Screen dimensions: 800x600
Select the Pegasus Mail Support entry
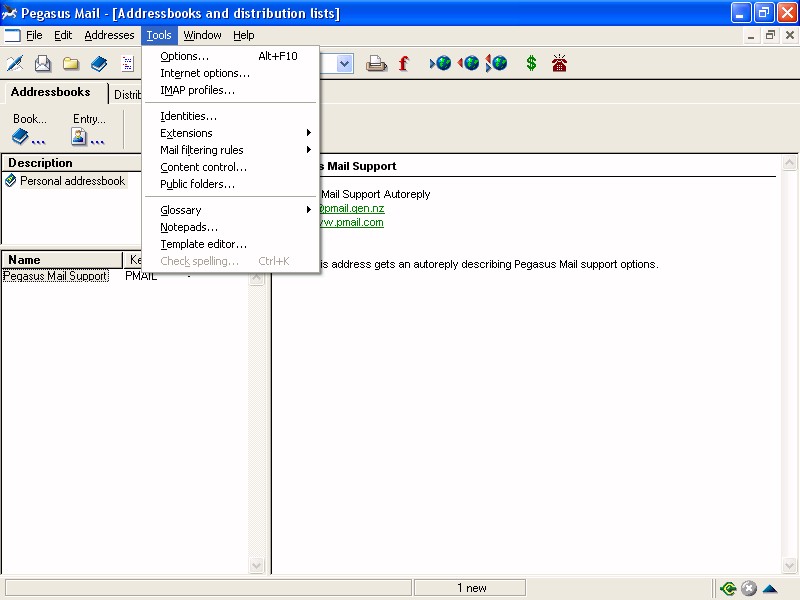click(56, 276)
